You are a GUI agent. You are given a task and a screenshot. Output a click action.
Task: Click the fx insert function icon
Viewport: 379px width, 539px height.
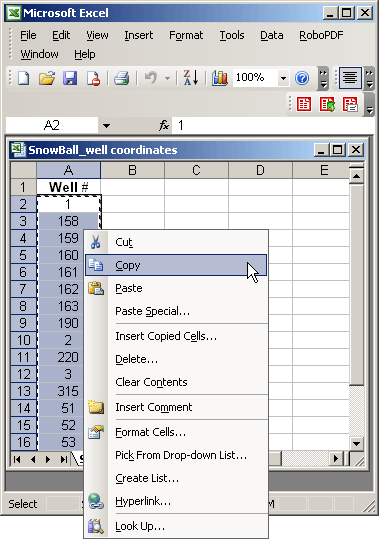click(x=164, y=125)
